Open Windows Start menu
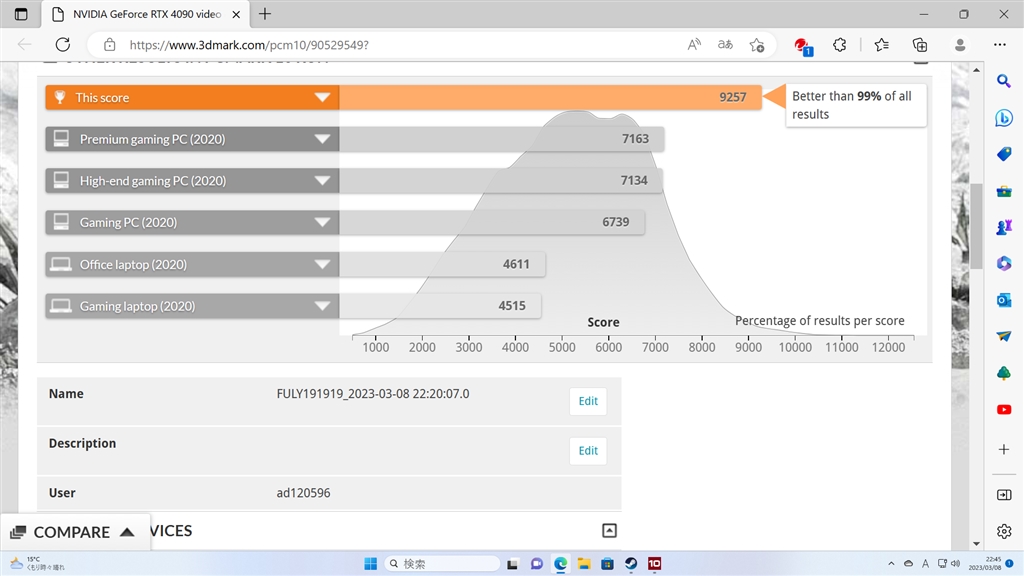The width and height of the screenshot is (1024, 576). (x=370, y=564)
